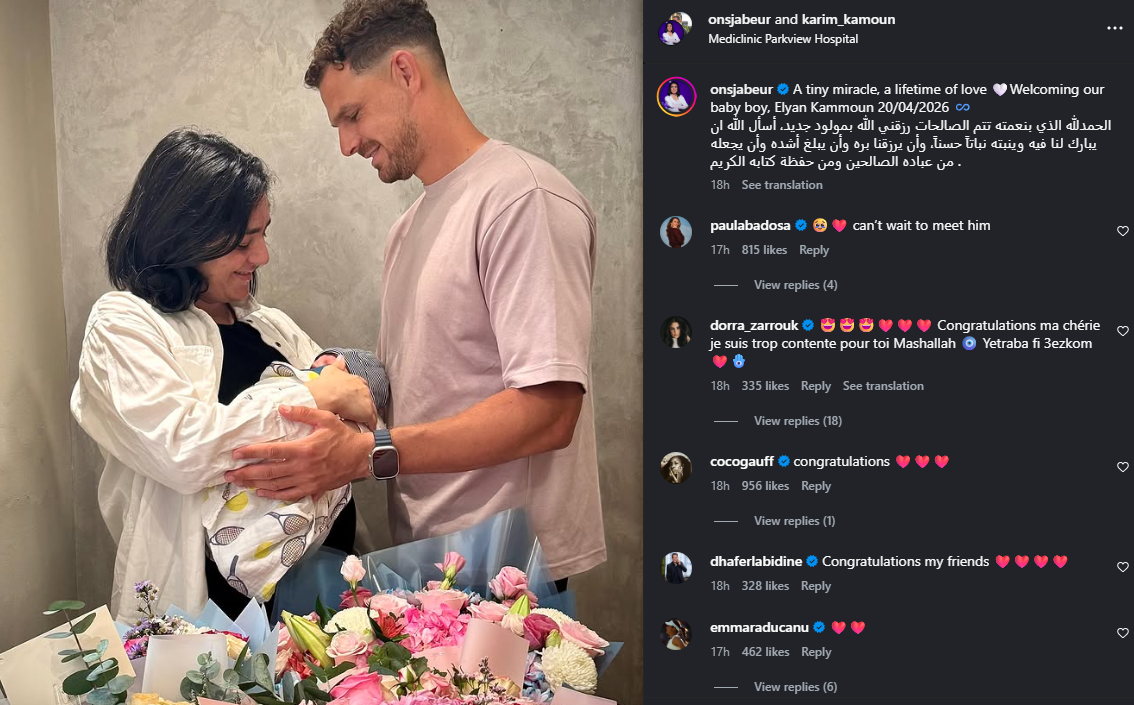Expand View replies (18) under dorra_zarrouk
1134x705 pixels.
coord(798,421)
